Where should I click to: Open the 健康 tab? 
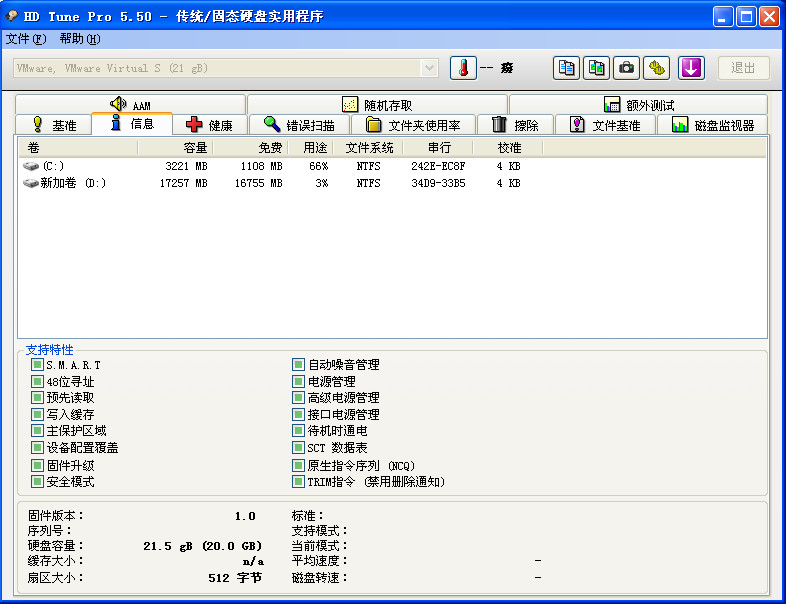click(210, 124)
